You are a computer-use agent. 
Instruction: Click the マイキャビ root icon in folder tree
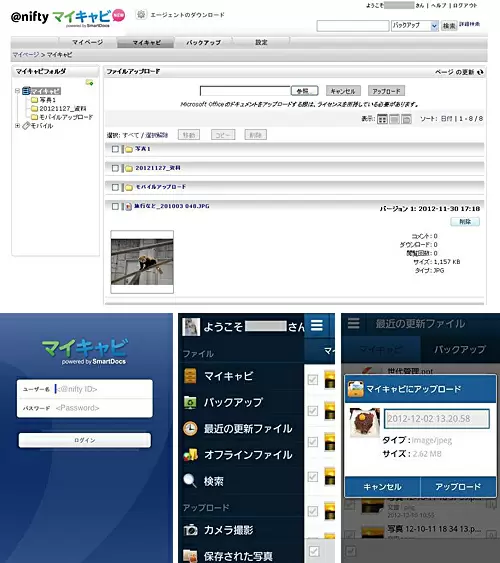pos(26,91)
